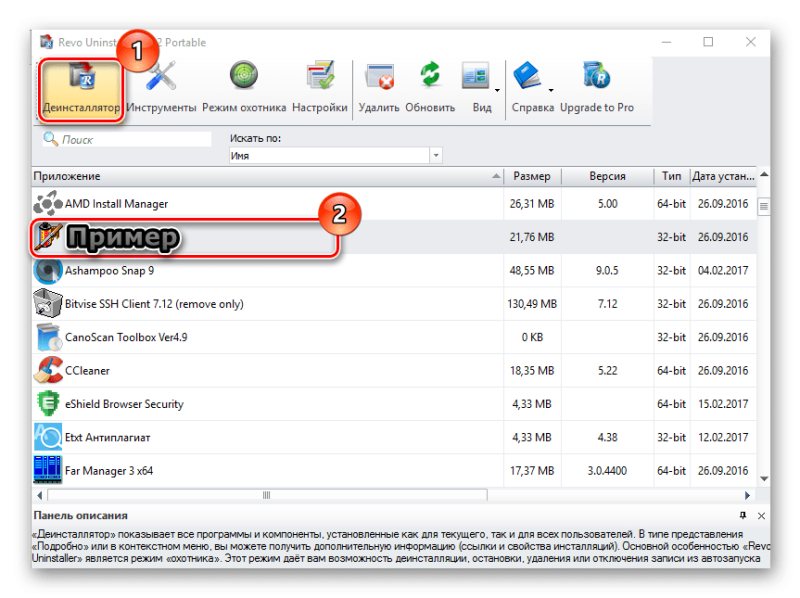Select Far Manager 3 x64 entry

(109, 470)
